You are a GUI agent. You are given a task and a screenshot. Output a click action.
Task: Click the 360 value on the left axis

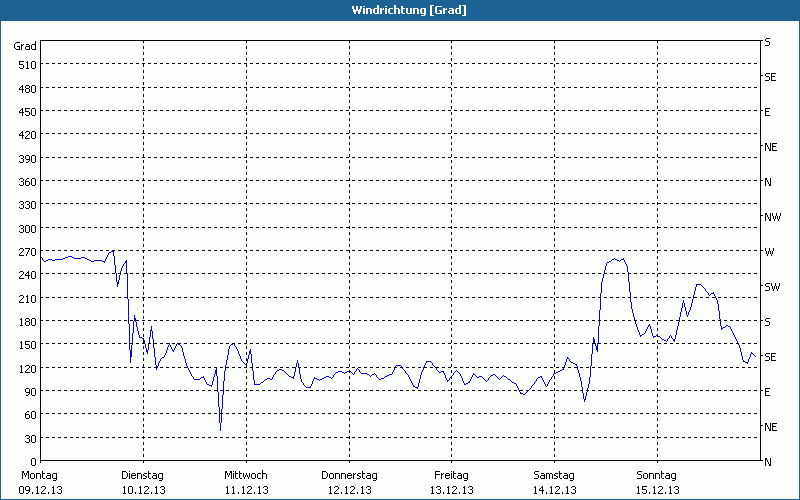point(28,182)
